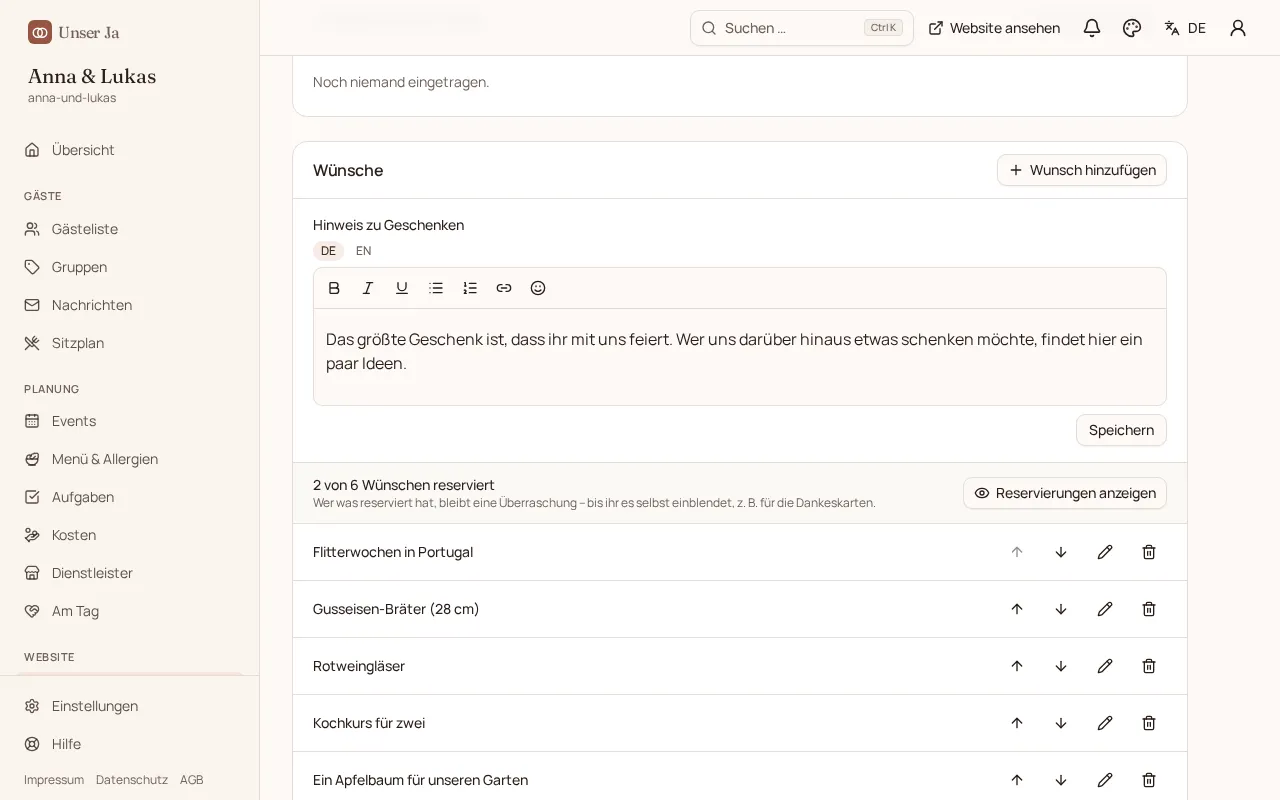This screenshot has width=1280, height=800.
Task: Select the DE tab of the gift note
Action: click(328, 251)
